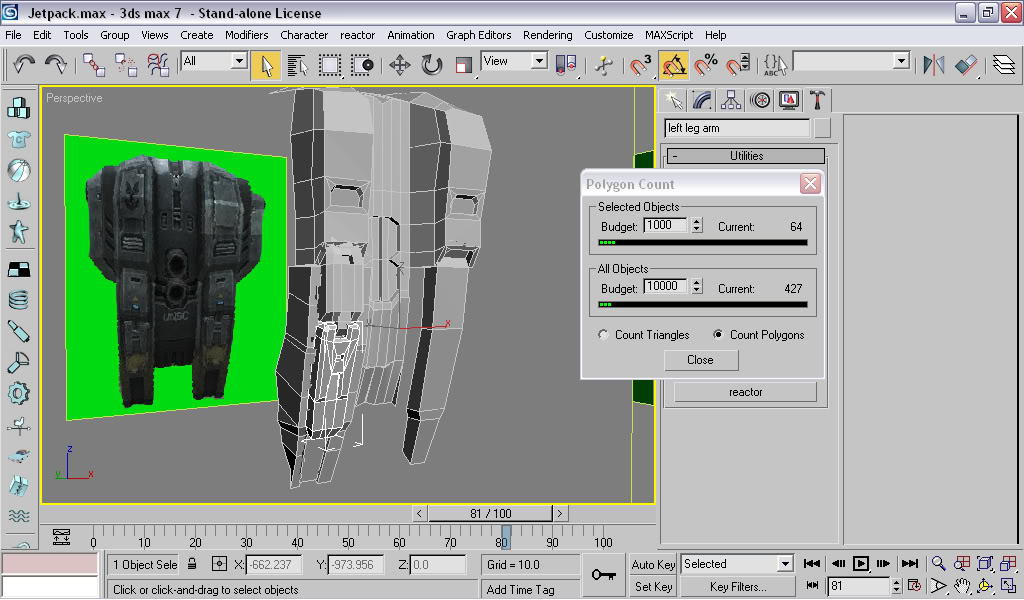1024x600 pixels.
Task: Click the reactor Water waves icon
Action: coord(18,516)
